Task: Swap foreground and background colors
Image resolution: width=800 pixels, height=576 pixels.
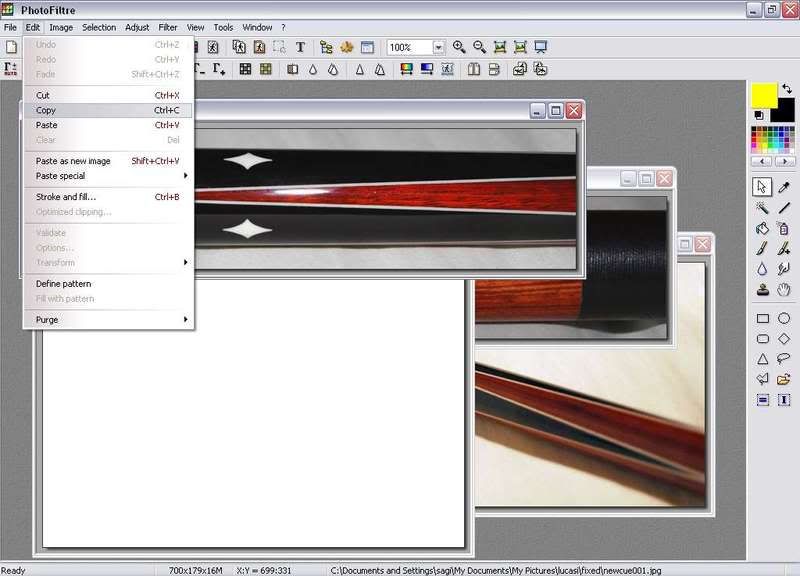Action: (x=787, y=89)
